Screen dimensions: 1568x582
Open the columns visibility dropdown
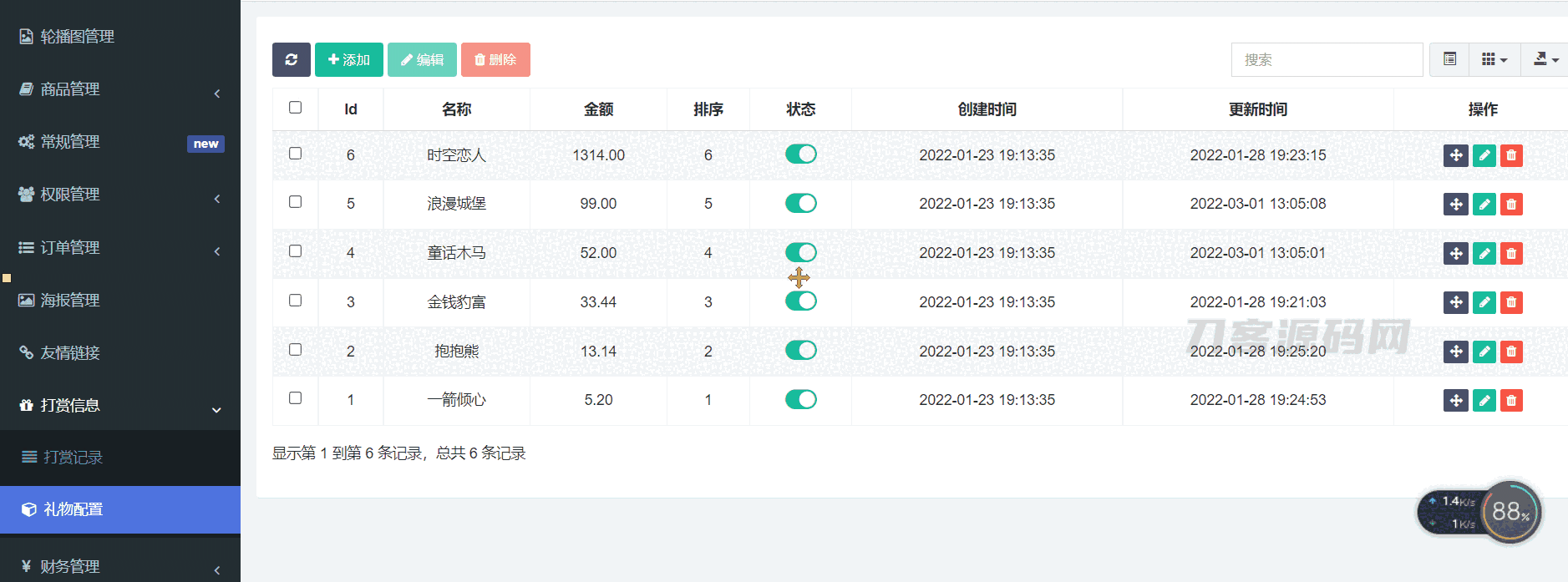[1494, 59]
